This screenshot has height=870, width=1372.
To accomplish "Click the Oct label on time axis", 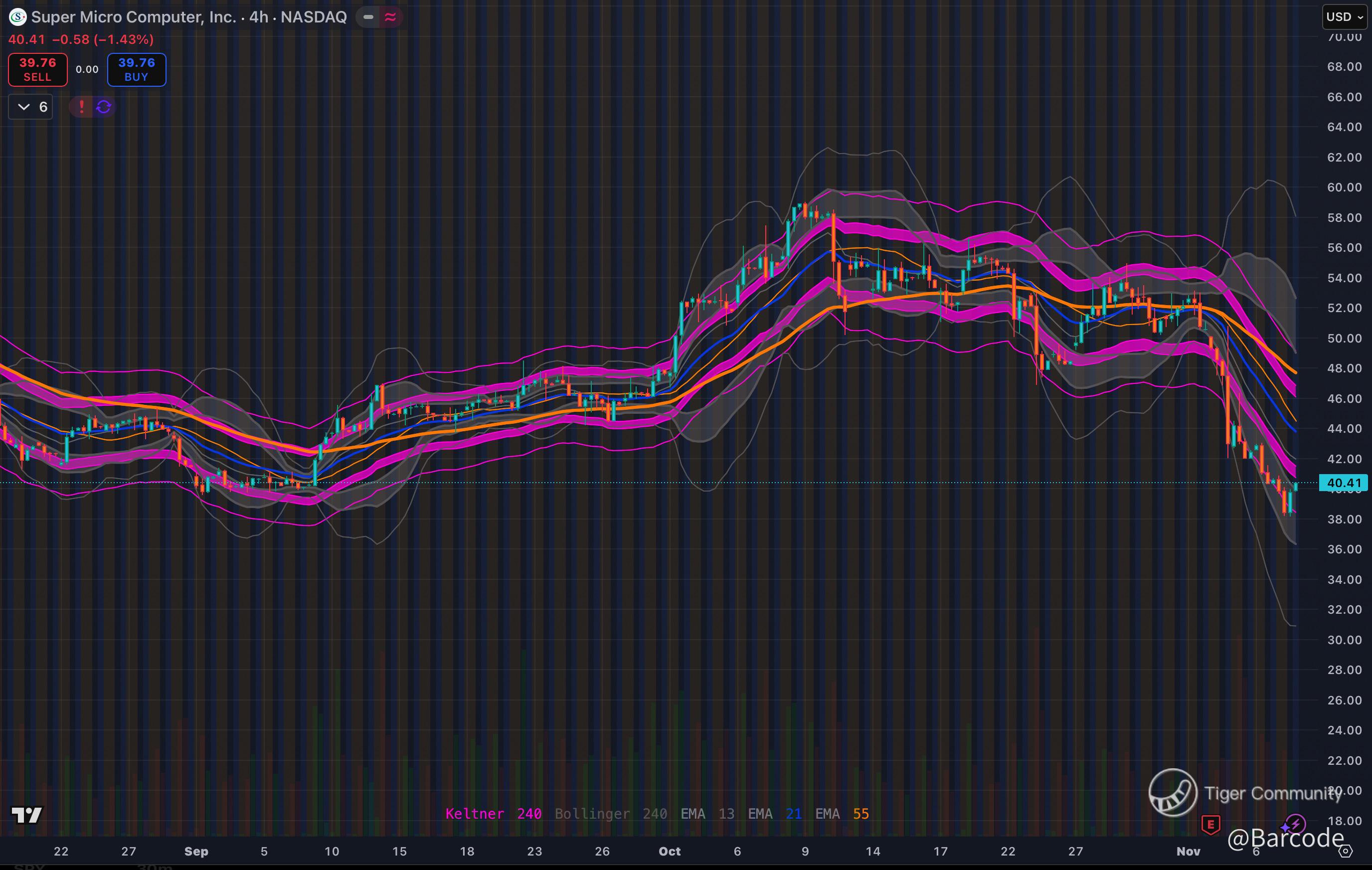I will [670, 851].
